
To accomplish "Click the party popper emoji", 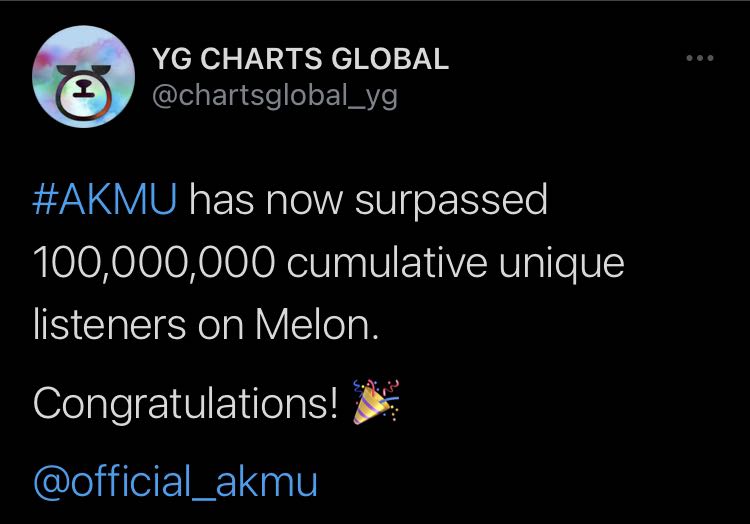I will point(377,403).
